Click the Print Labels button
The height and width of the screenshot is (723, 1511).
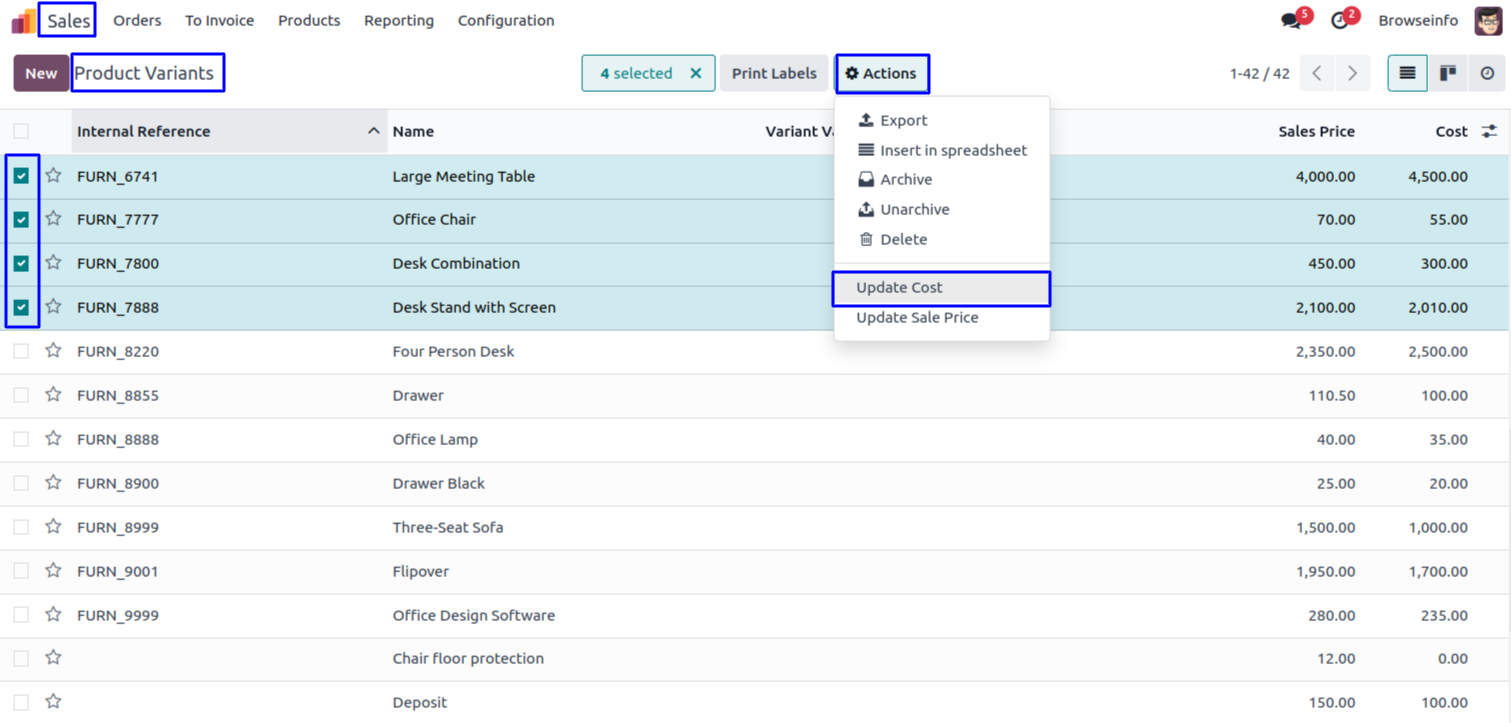click(774, 73)
